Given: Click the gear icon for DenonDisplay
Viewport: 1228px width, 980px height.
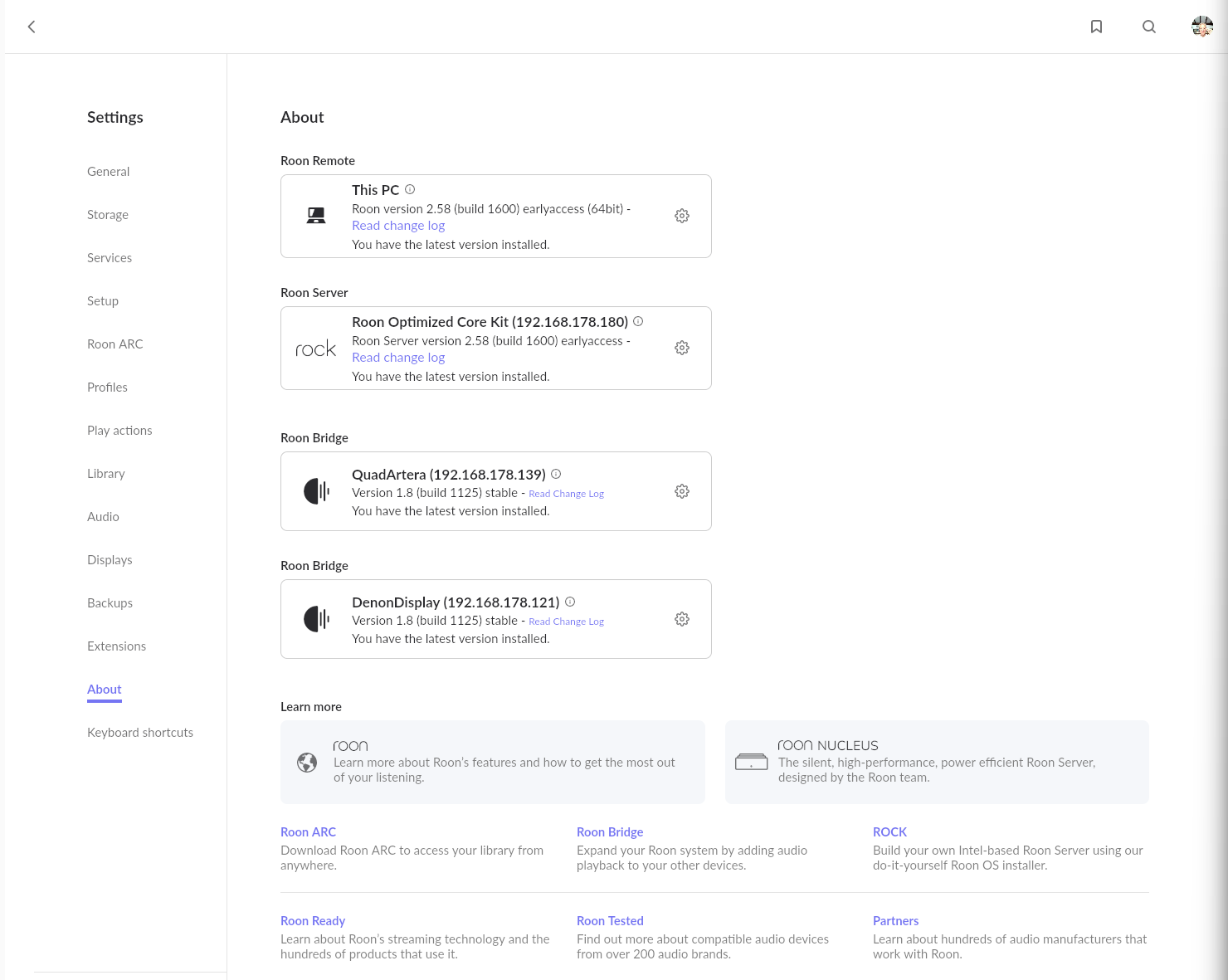Looking at the screenshot, I should 682,619.
